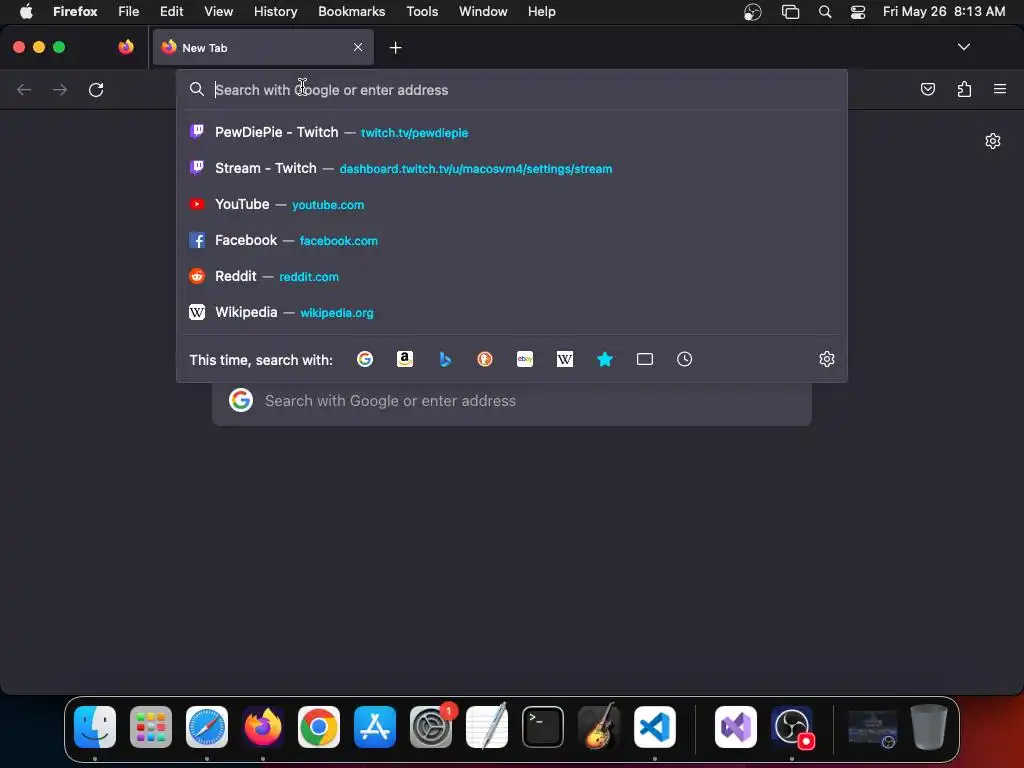Screen dimensions: 1024x768
Task: Open the OBS status icon in the menu bar
Action: [x=753, y=12]
